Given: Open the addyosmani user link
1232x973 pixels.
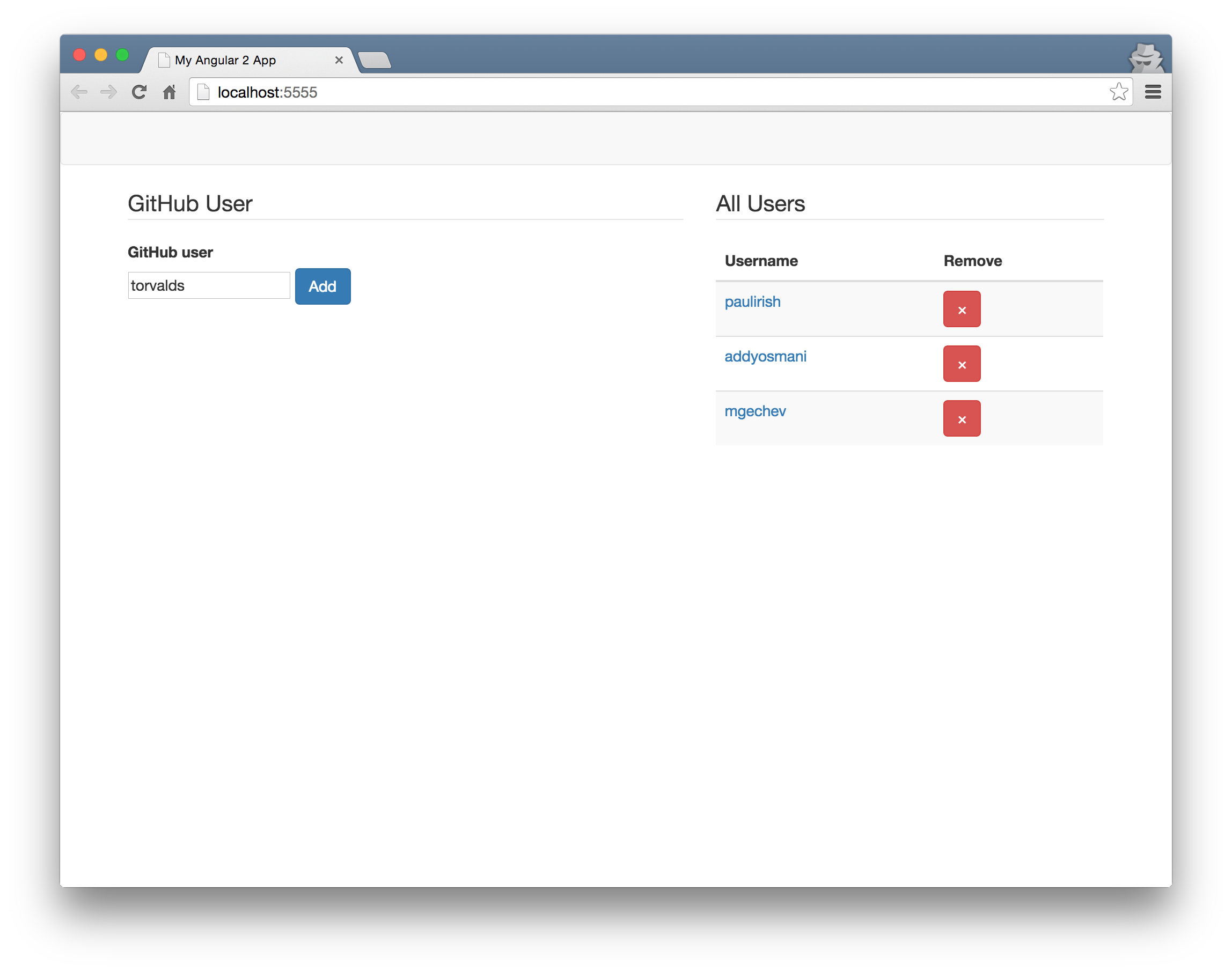Looking at the screenshot, I should [765, 357].
